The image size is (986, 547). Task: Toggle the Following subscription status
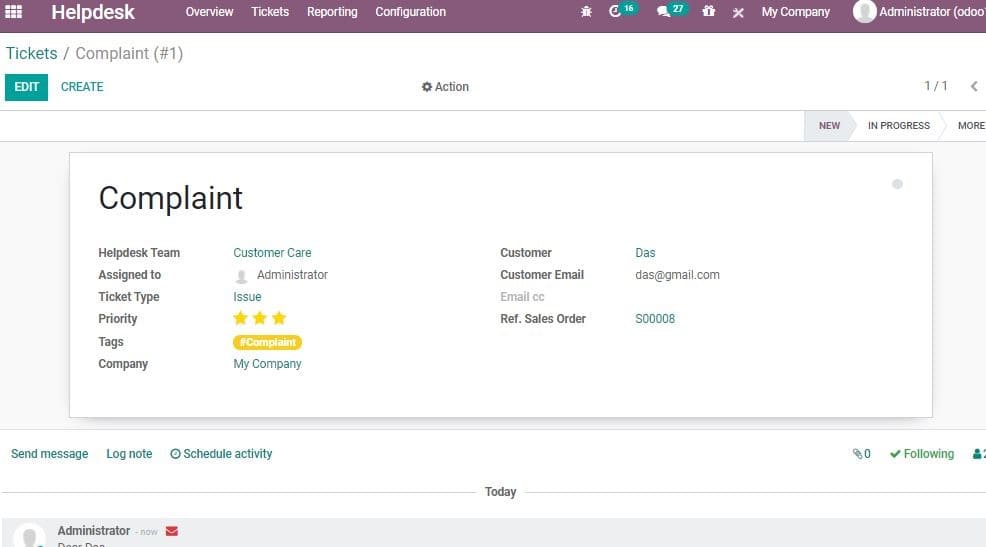(922, 454)
